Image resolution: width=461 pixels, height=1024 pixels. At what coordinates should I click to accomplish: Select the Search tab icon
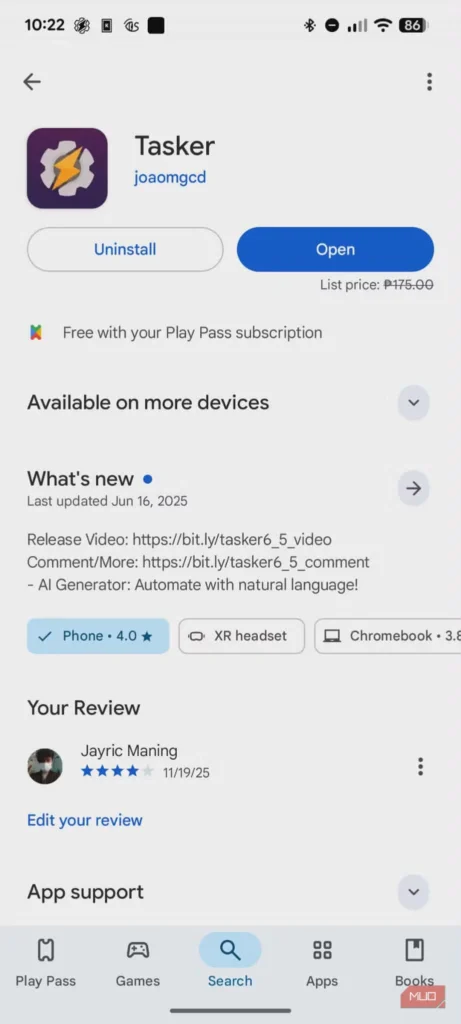coord(230,950)
